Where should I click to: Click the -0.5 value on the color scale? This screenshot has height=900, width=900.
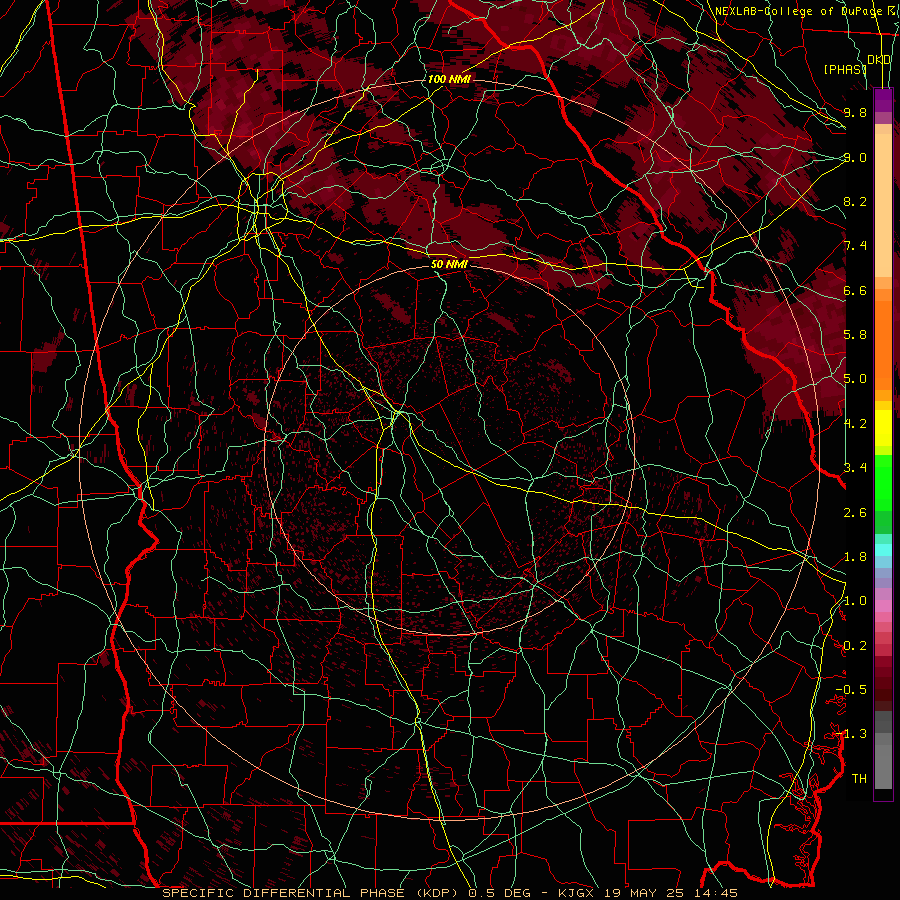coord(851,690)
